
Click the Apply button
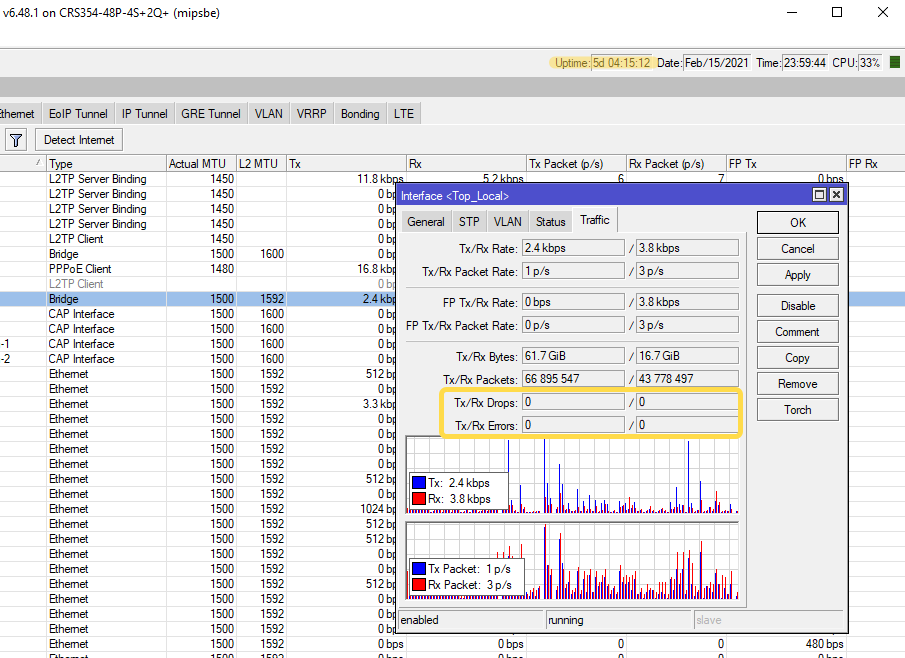797,275
